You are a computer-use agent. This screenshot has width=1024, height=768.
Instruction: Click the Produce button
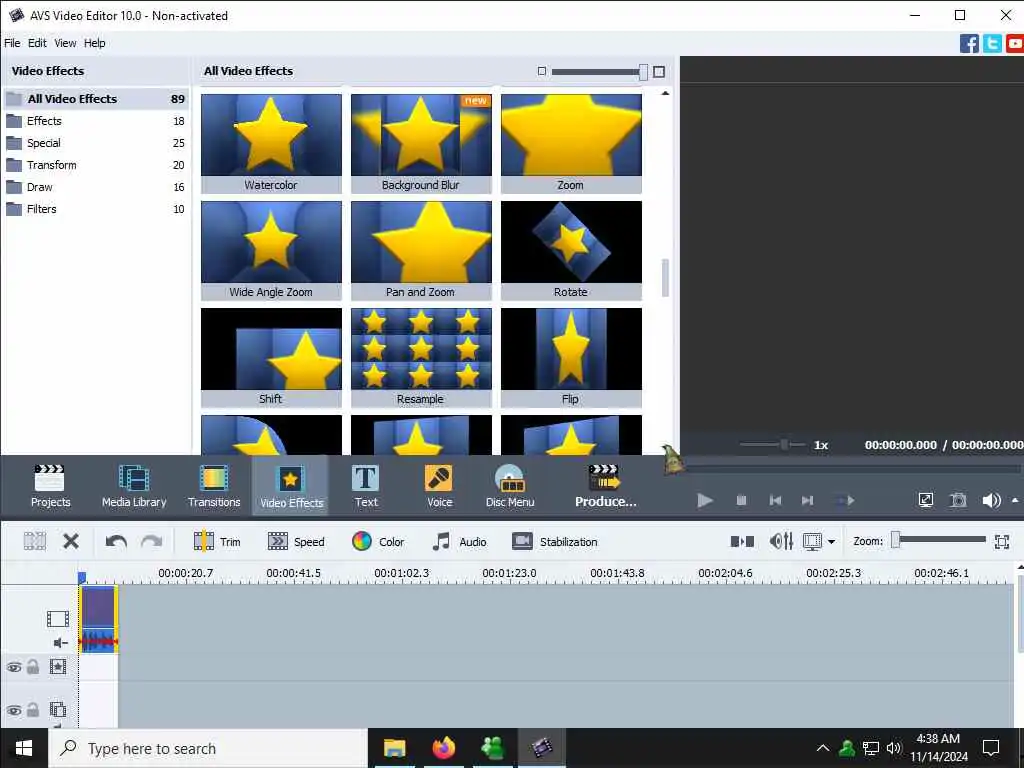(605, 485)
